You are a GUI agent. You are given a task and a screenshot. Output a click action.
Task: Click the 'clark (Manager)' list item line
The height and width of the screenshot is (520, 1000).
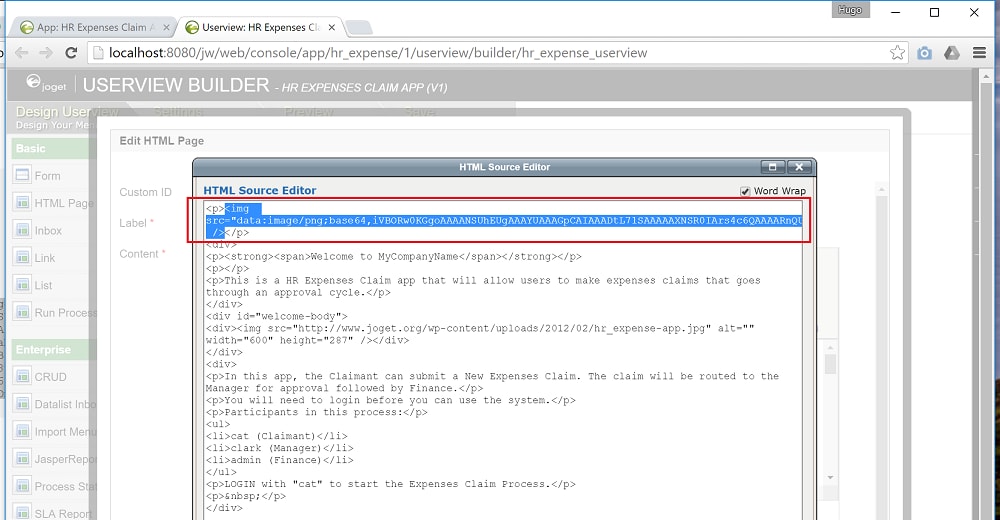click(279, 448)
